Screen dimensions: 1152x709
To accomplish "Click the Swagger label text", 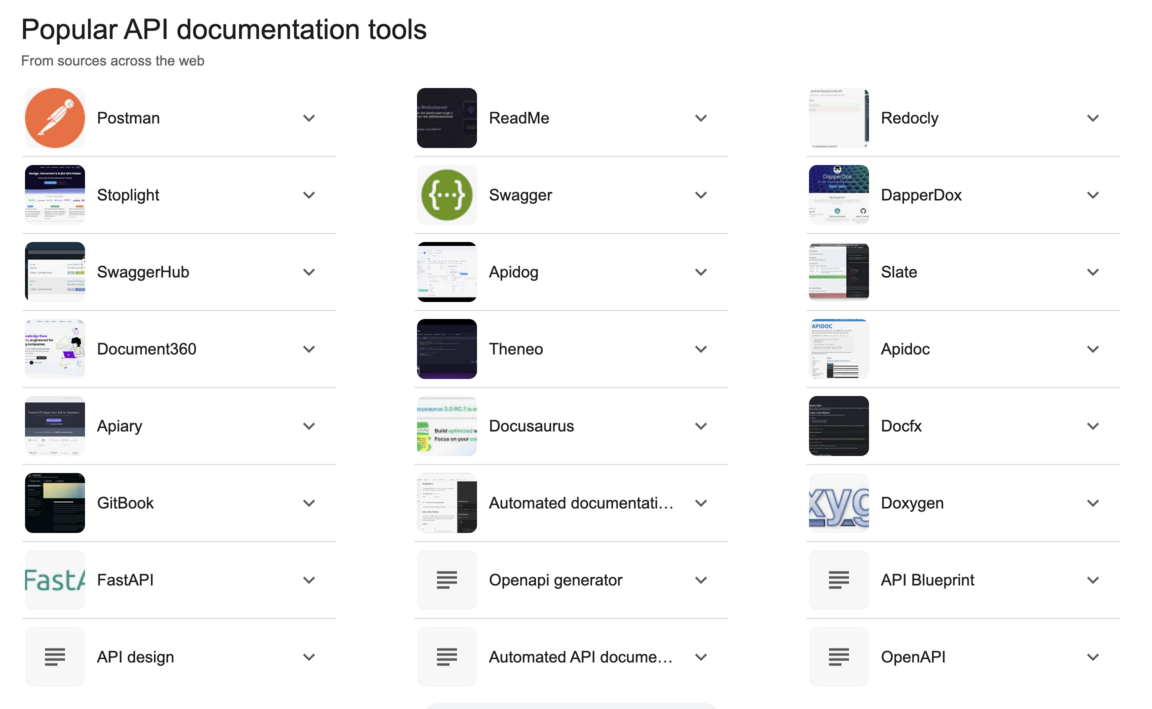I will 520,195.
